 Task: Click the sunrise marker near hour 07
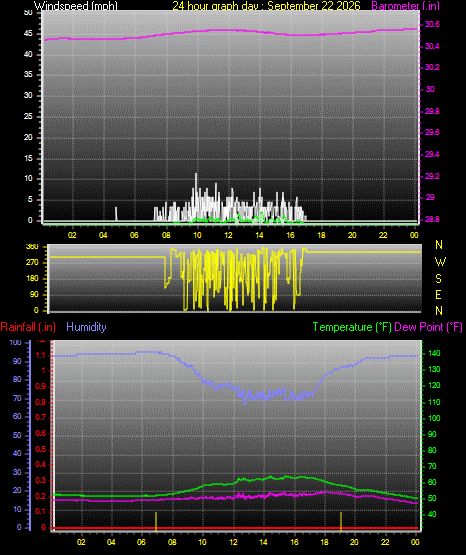pyautogui.click(x=156, y=521)
